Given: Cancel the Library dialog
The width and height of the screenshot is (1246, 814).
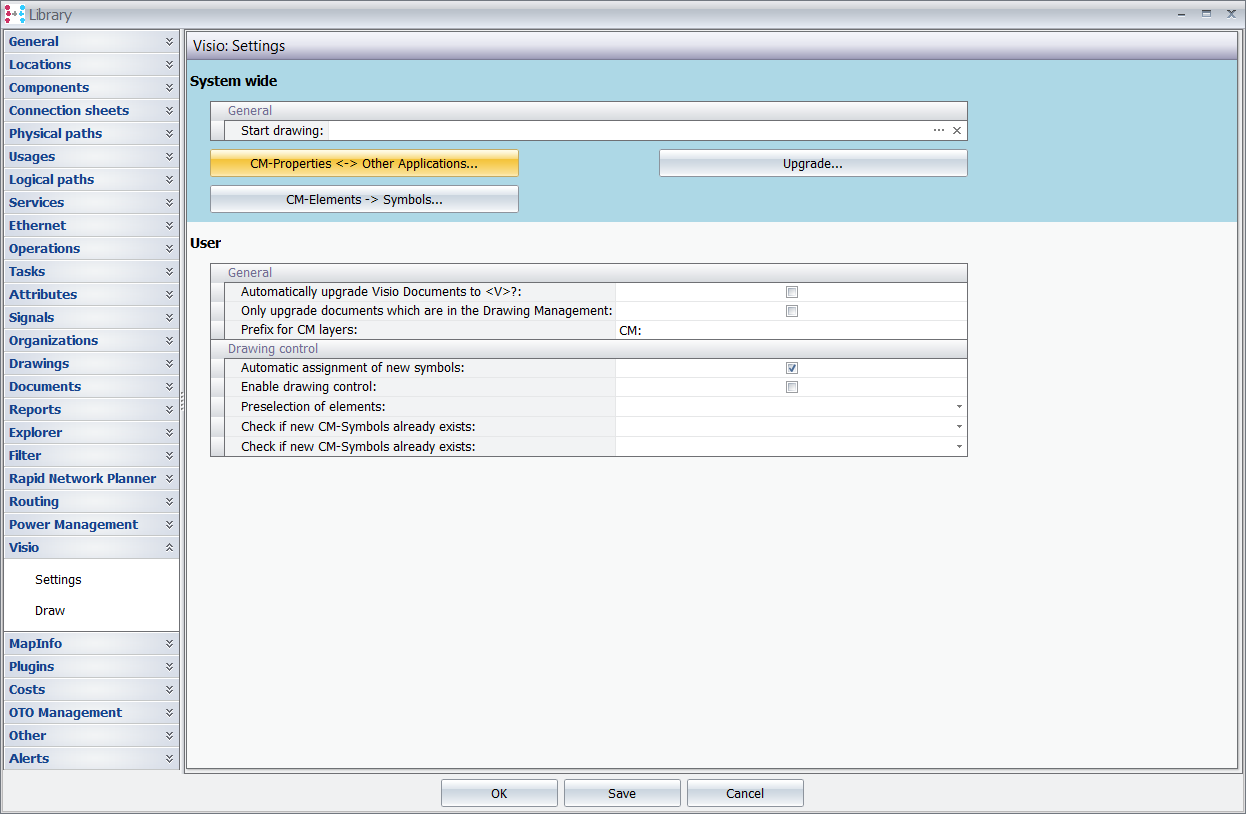Looking at the screenshot, I should click(x=745, y=794).
